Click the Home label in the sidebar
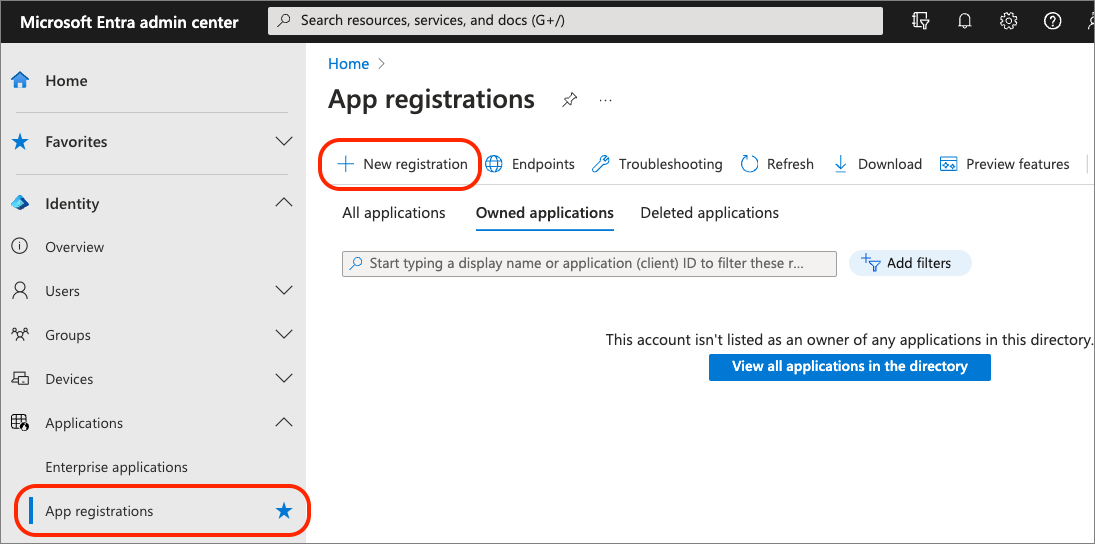Viewport: 1095px width, 544px height. click(66, 81)
